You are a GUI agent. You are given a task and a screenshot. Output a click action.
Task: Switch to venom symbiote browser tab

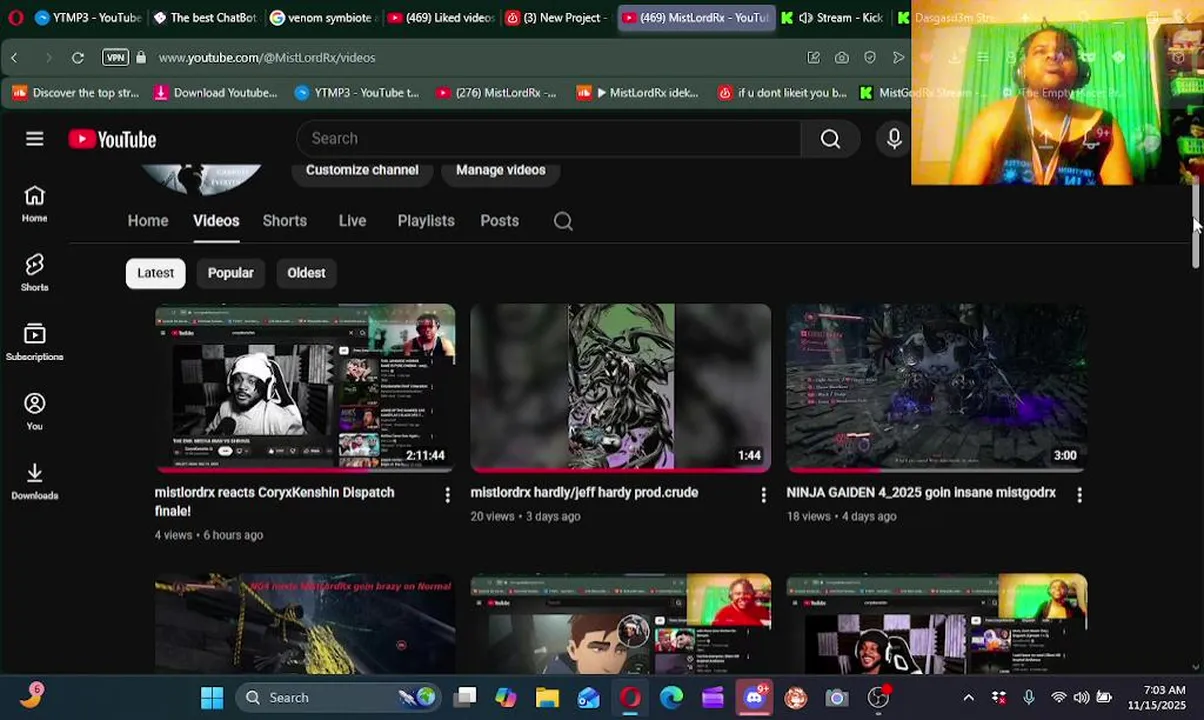tap(322, 17)
